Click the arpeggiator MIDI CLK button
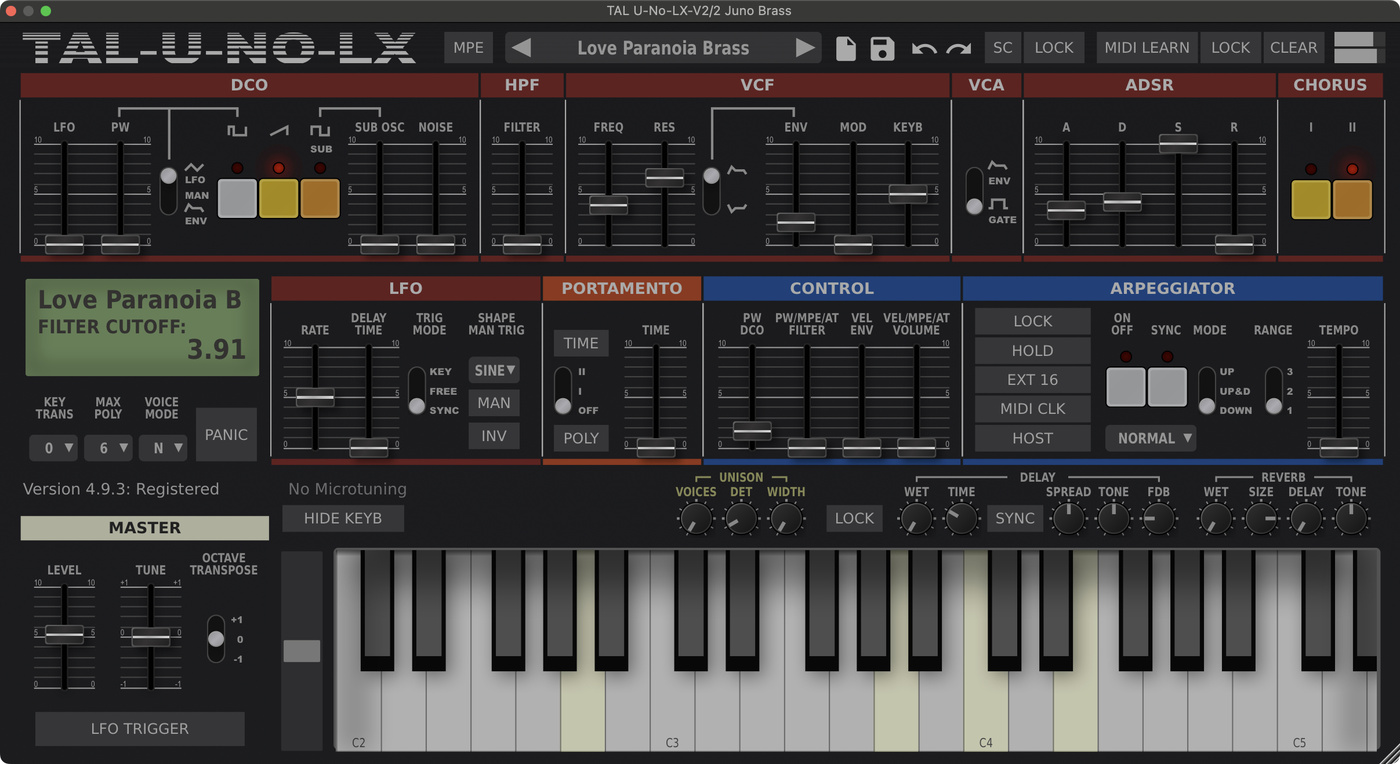The width and height of the screenshot is (1400, 764). pos(1032,408)
